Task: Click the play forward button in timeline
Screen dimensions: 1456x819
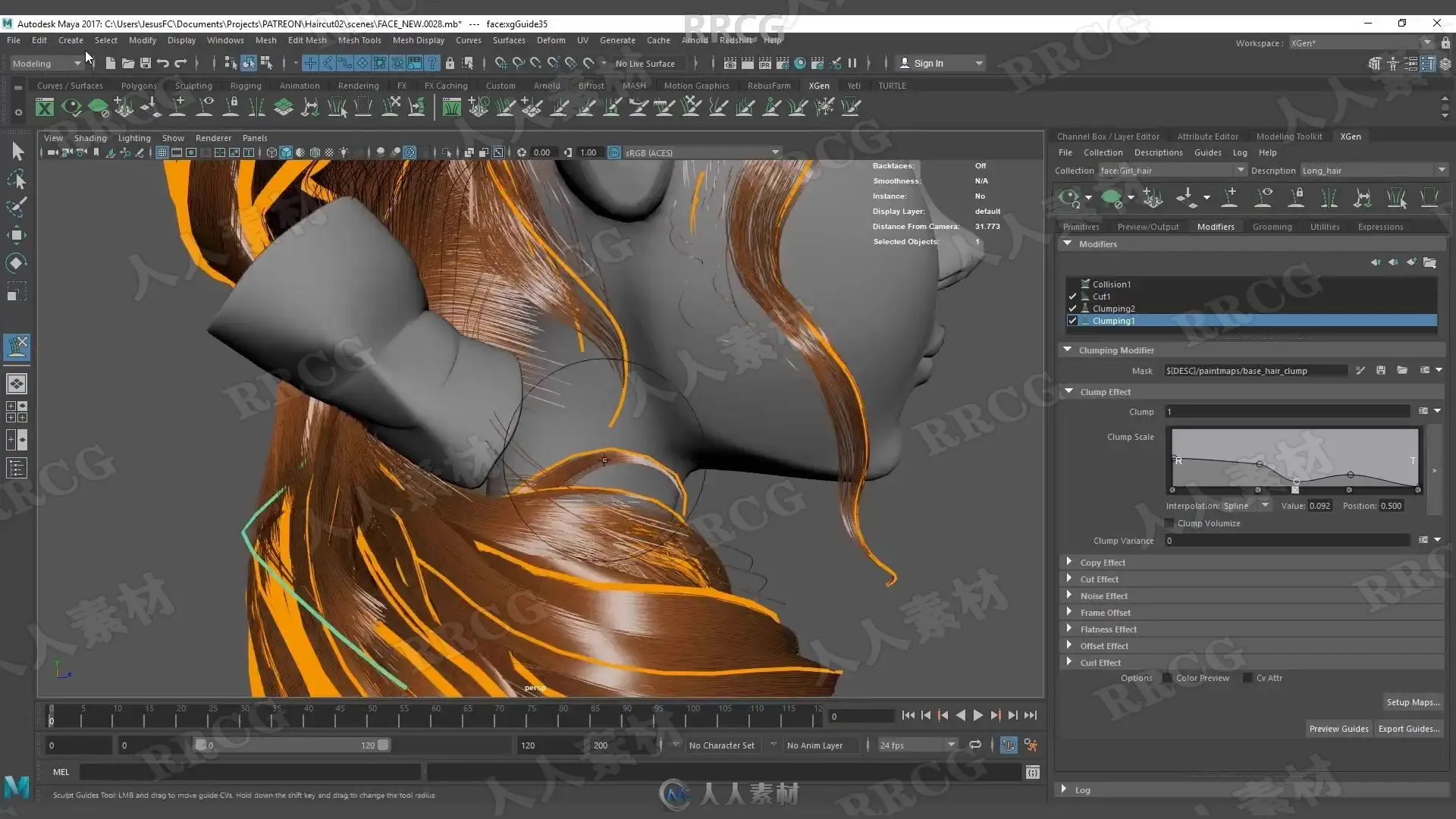Action: click(x=977, y=715)
